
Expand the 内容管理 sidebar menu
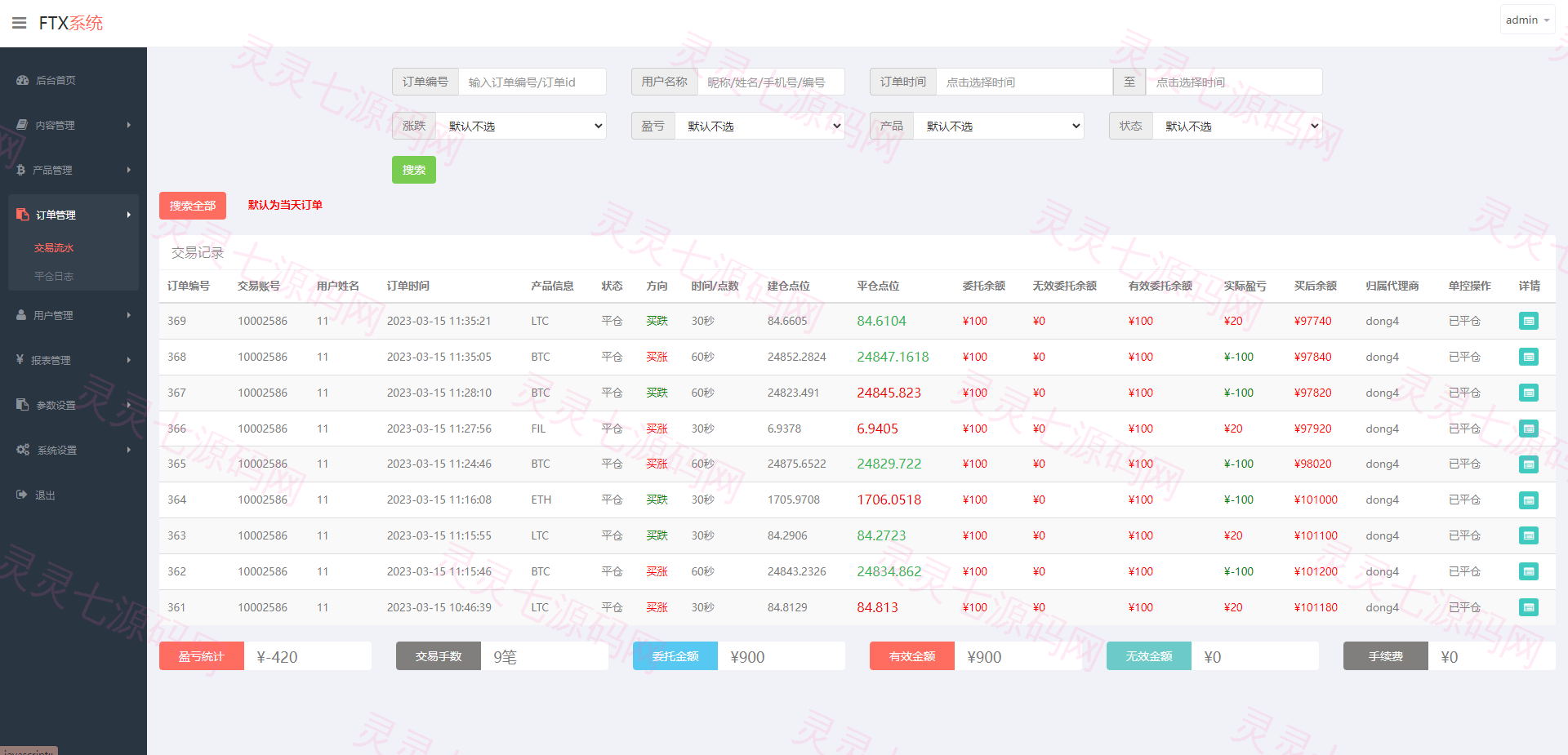[73, 125]
